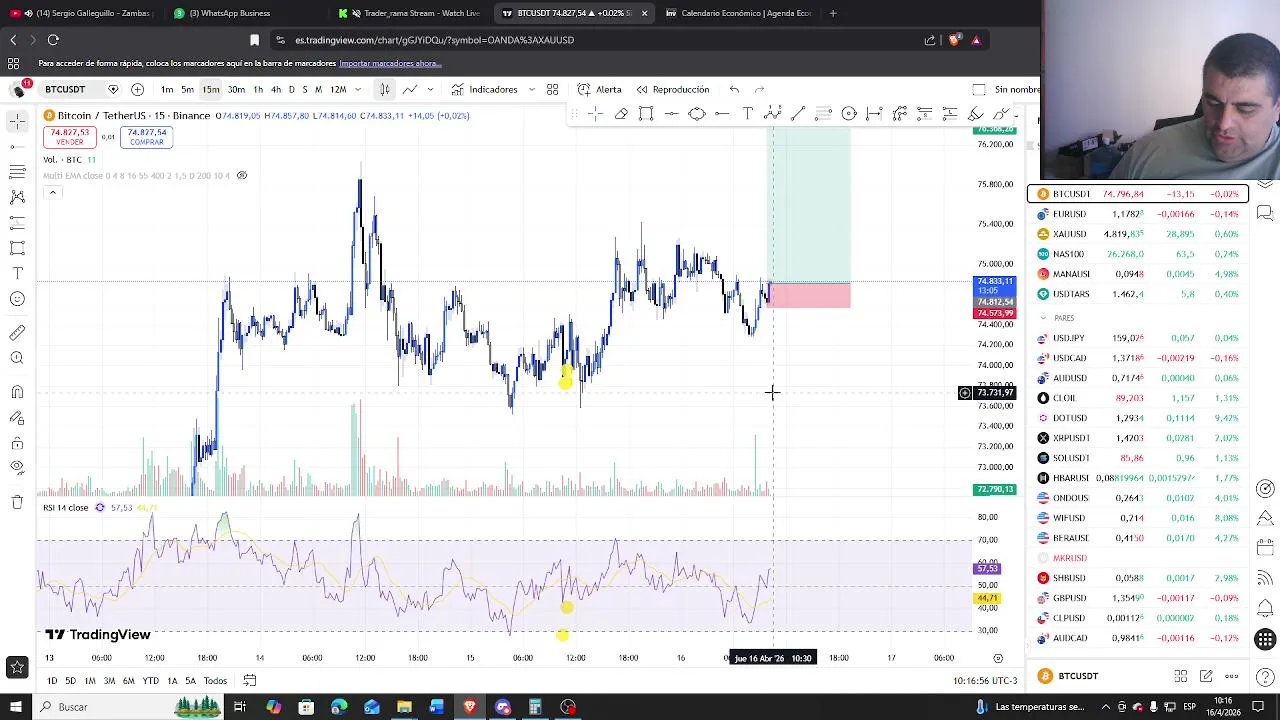Select XAUUSD row in watchlist
This screenshot has height=720, width=1280.
1138,234
